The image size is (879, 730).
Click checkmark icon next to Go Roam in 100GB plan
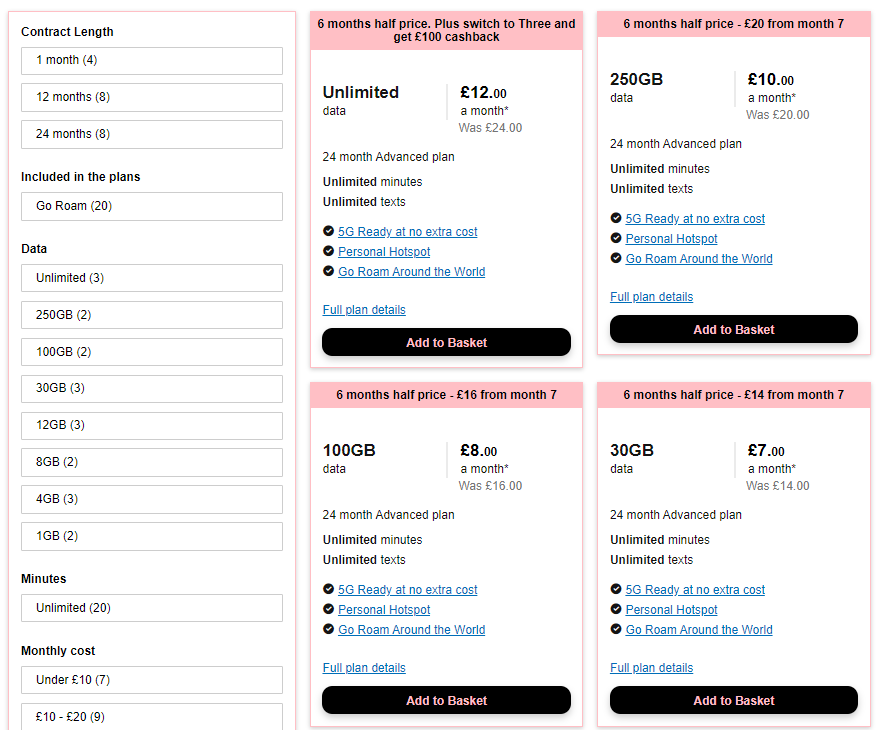[329, 630]
